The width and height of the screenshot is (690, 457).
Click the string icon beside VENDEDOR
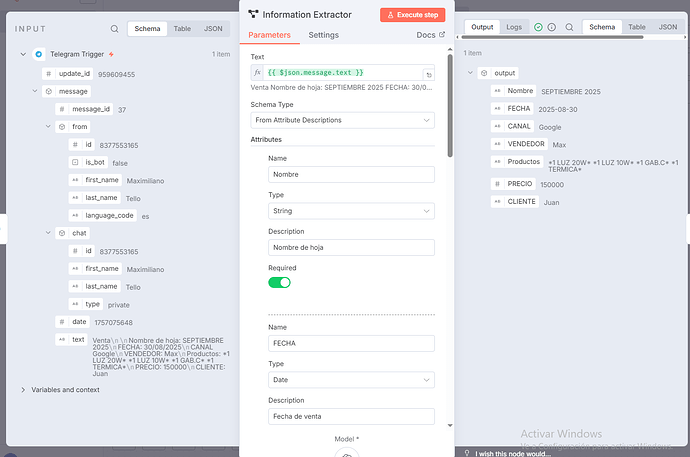(x=497, y=144)
